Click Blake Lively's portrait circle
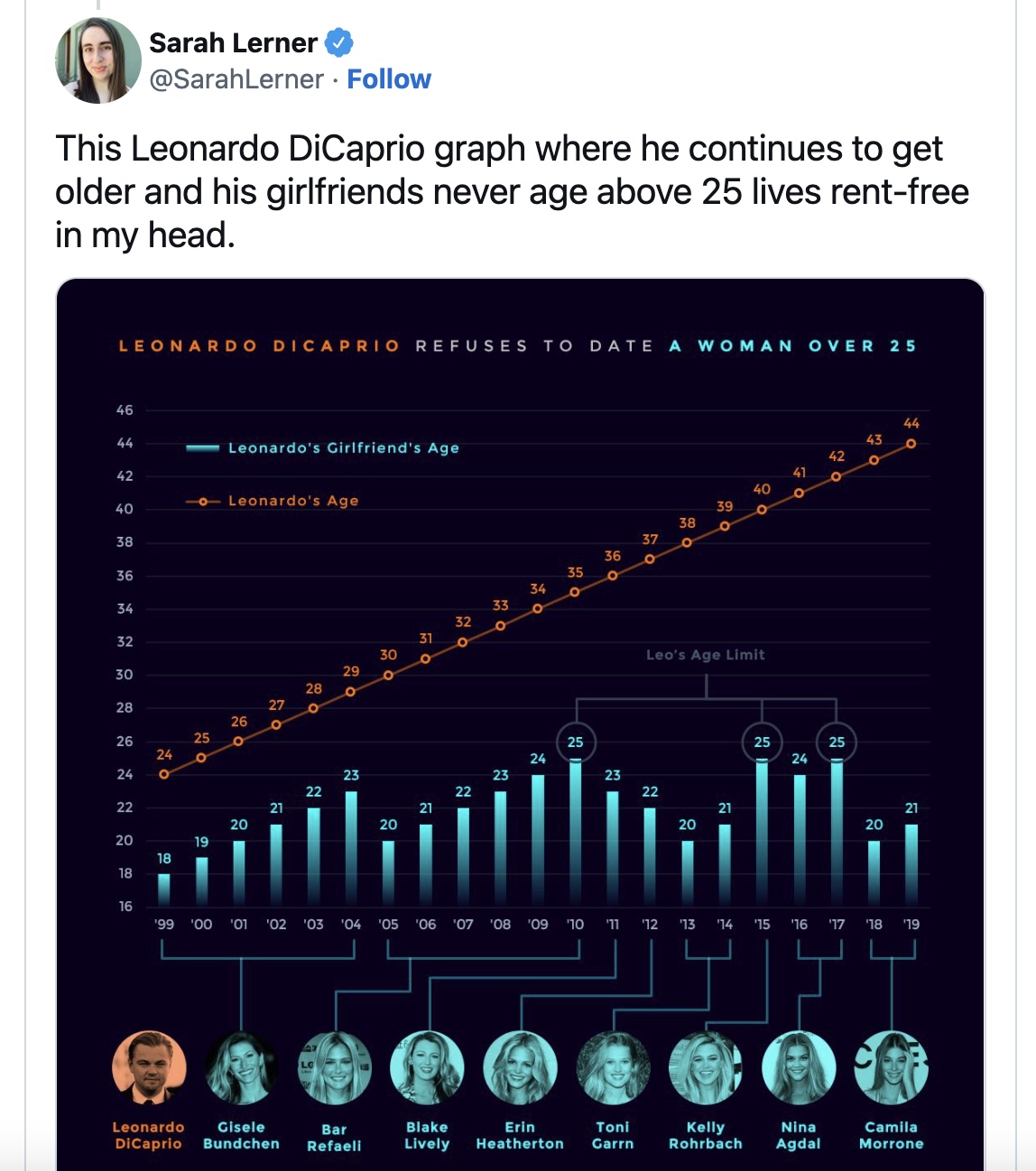Viewport: 1036px width, 1171px height. pos(427,1068)
